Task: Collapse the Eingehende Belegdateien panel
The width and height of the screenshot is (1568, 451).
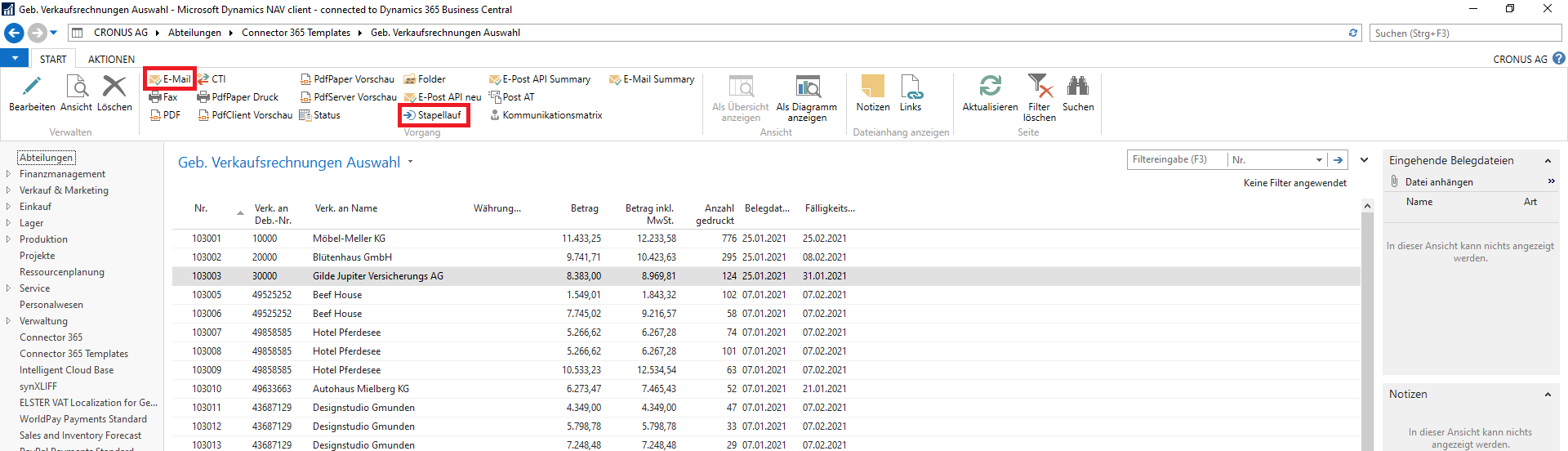Action: (1548, 161)
